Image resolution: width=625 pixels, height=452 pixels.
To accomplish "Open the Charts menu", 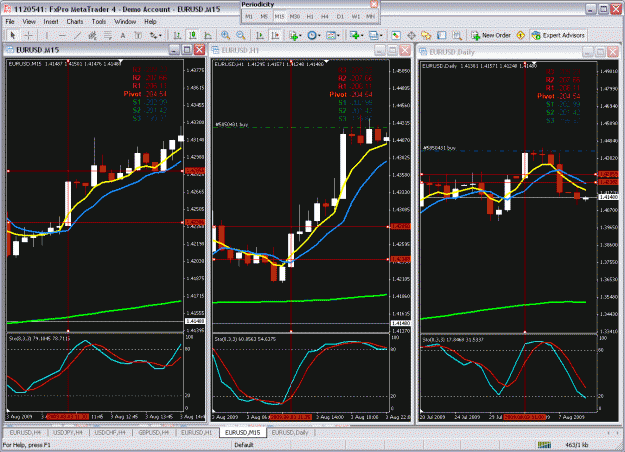I will [x=75, y=22].
